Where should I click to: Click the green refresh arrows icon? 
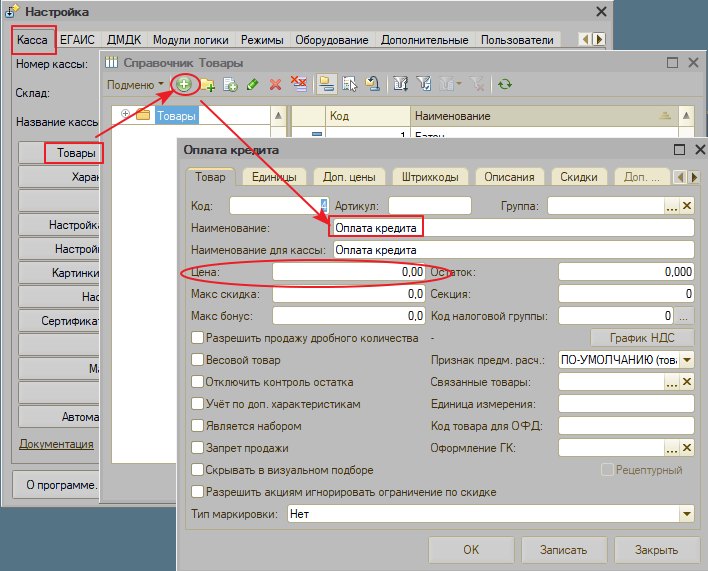click(504, 84)
